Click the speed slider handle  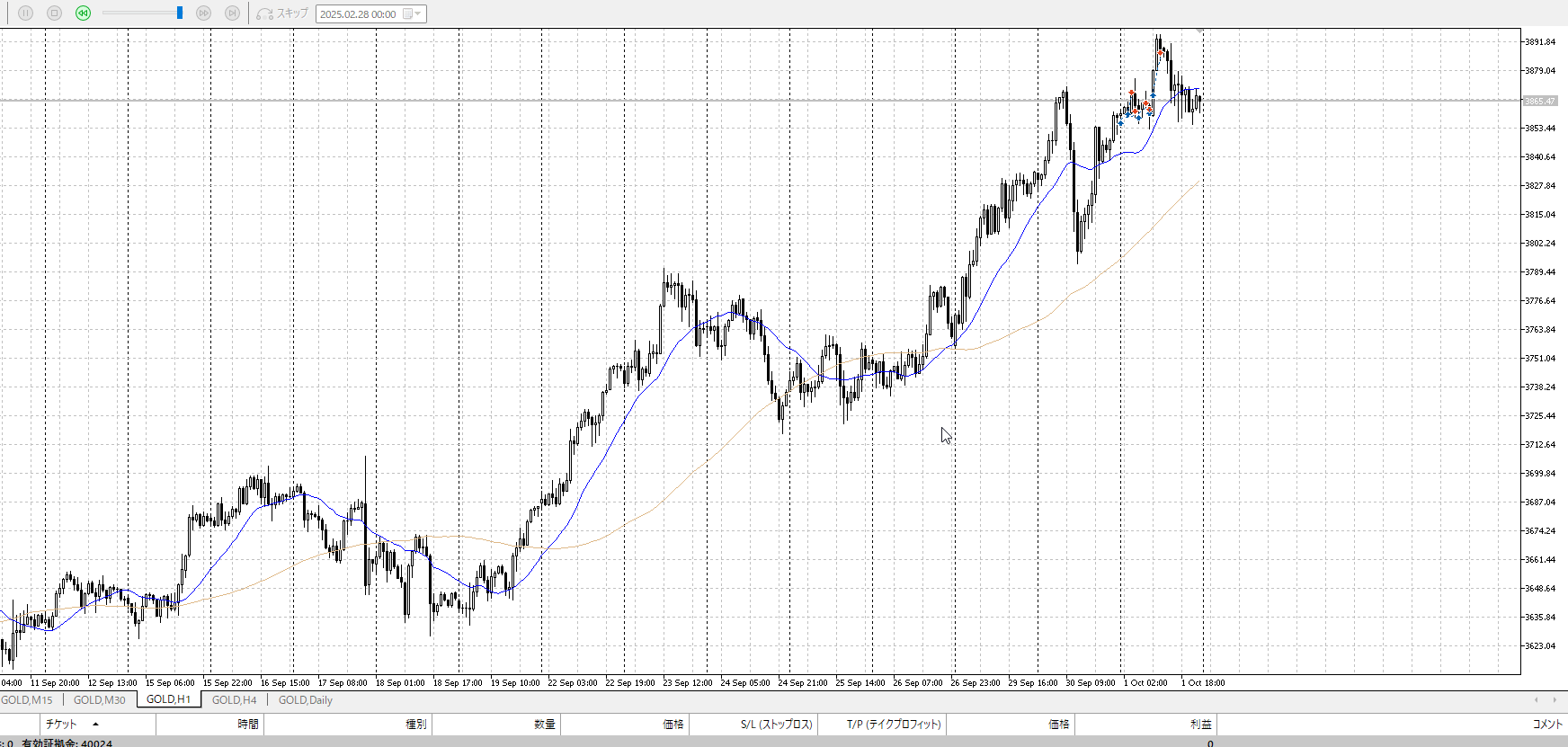(x=180, y=13)
